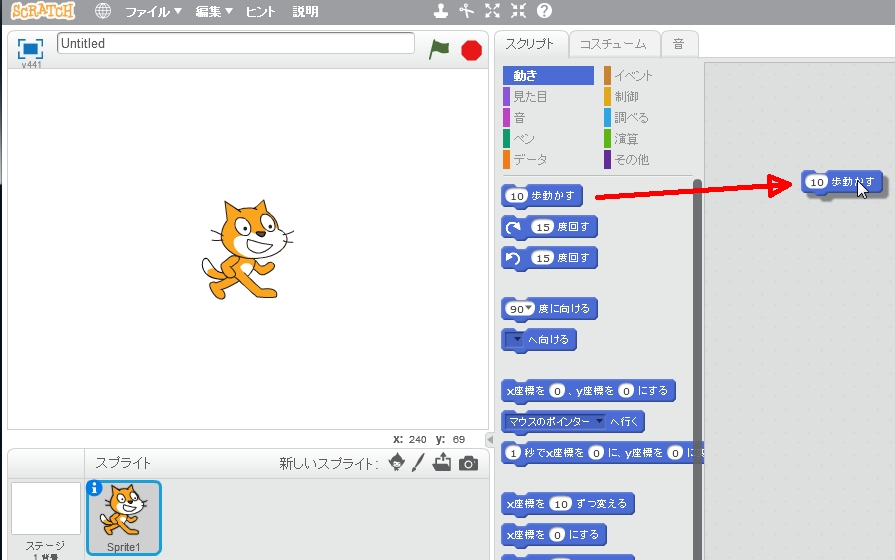Select the Grow sprite tool
Image resolution: width=895 pixels, height=560 pixels.
(492, 10)
